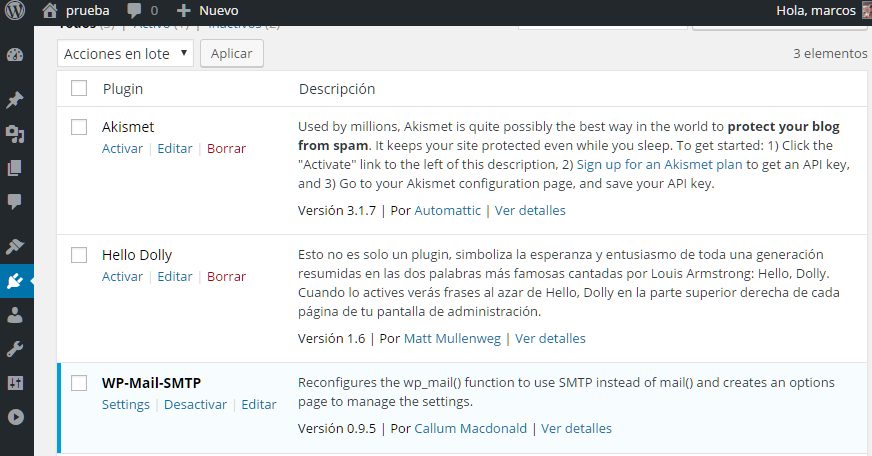Select the WP-Mail-SMTP plugin checkbox
This screenshot has height=456, width=872.
79,383
